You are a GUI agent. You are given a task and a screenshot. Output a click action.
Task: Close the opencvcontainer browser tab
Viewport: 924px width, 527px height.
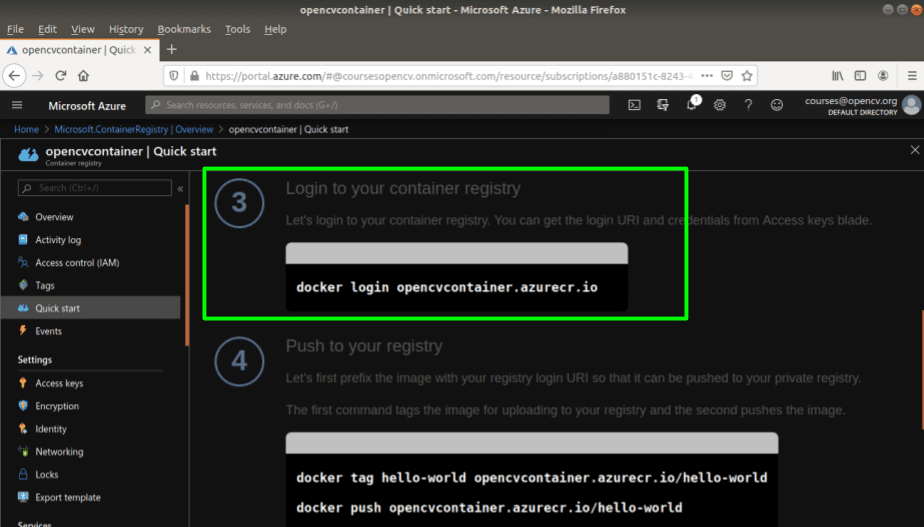(x=147, y=50)
